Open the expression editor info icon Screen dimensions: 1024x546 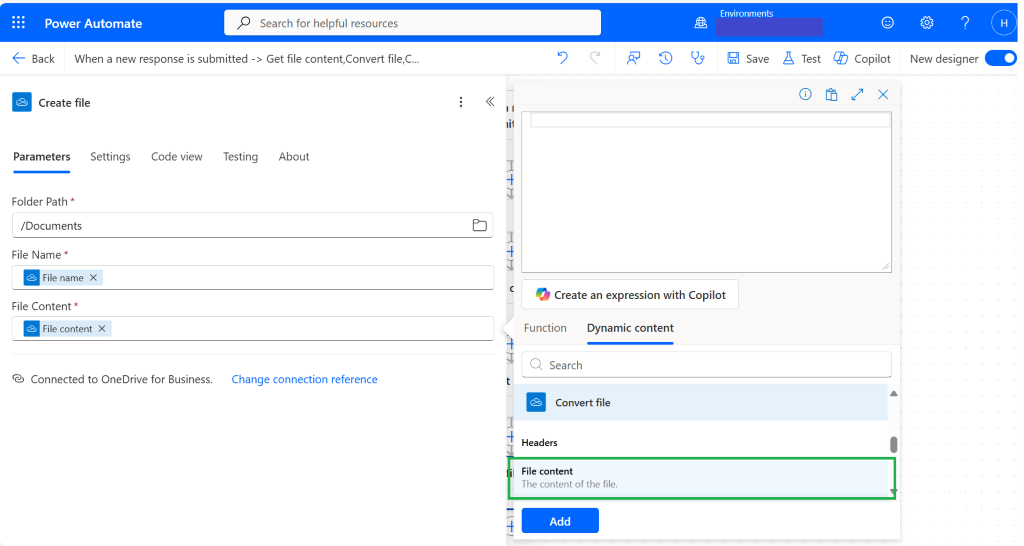[805, 94]
